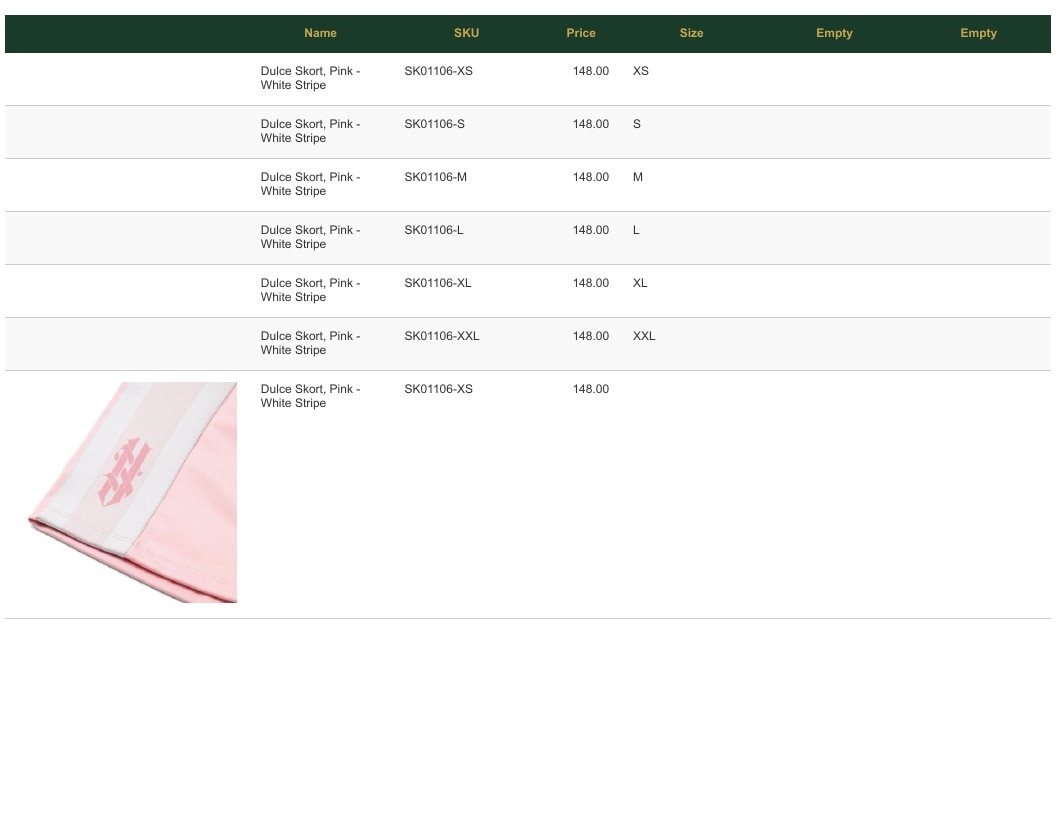
Task: Click the Name column header
Action: tap(320, 33)
